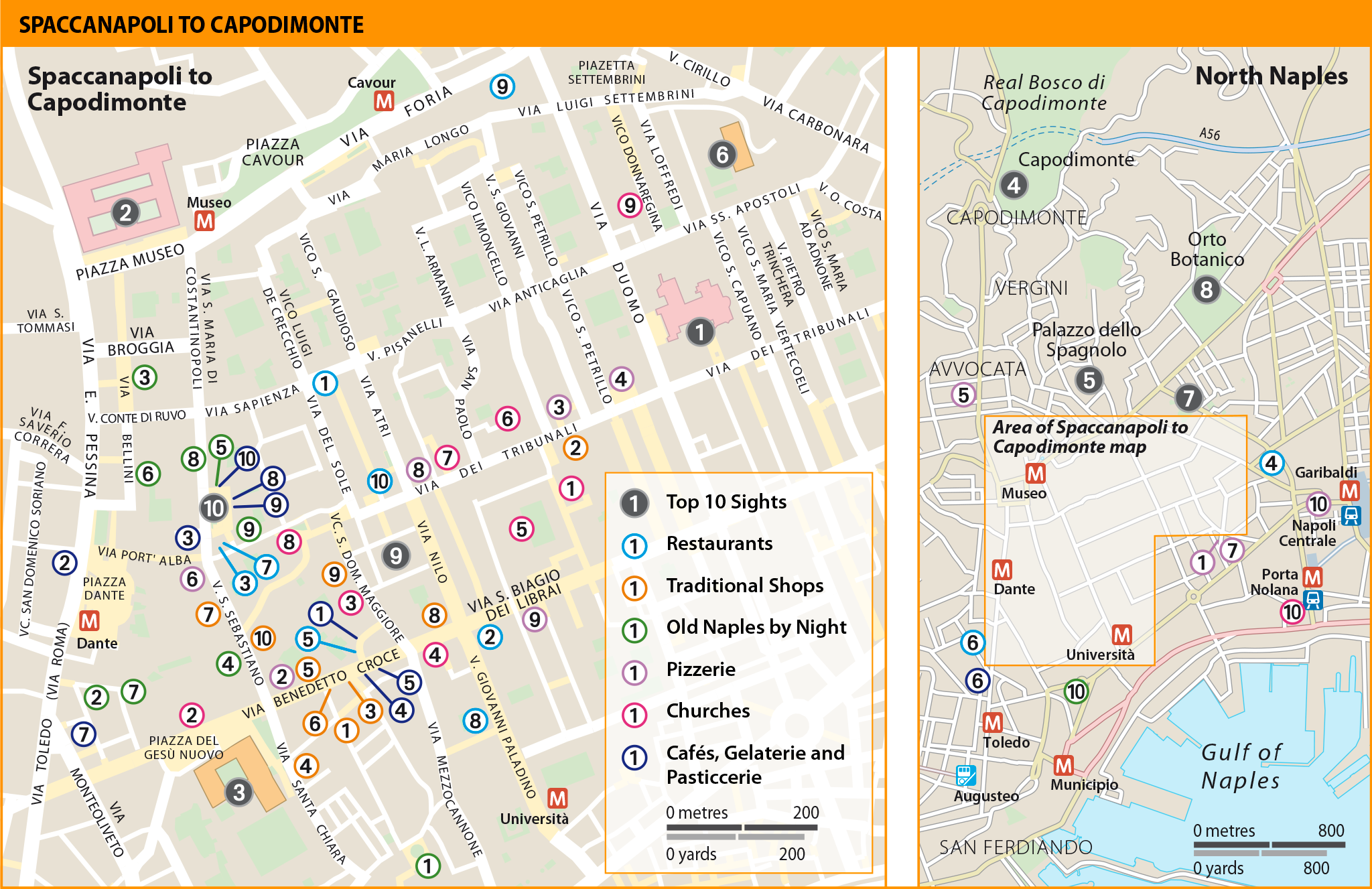This screenshot has height=889, width=1372.
Task: Click green night marker 1 at the map bottom
Action: click(x=428, y=866)
